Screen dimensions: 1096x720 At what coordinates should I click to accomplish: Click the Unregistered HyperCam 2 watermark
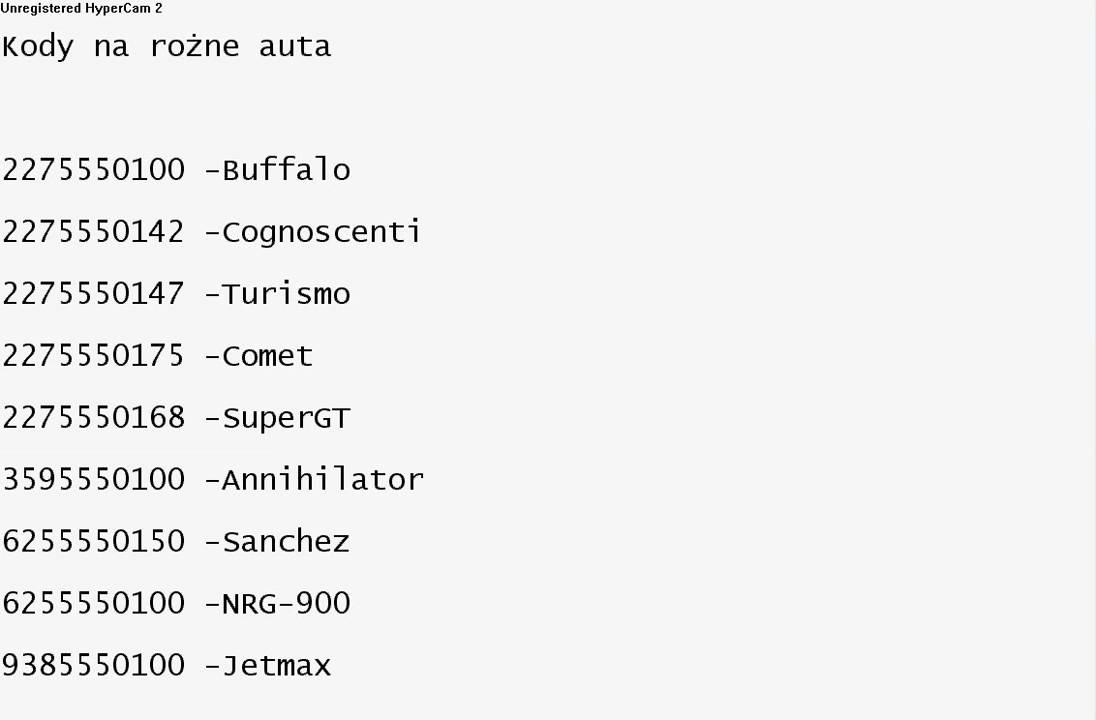81,8
